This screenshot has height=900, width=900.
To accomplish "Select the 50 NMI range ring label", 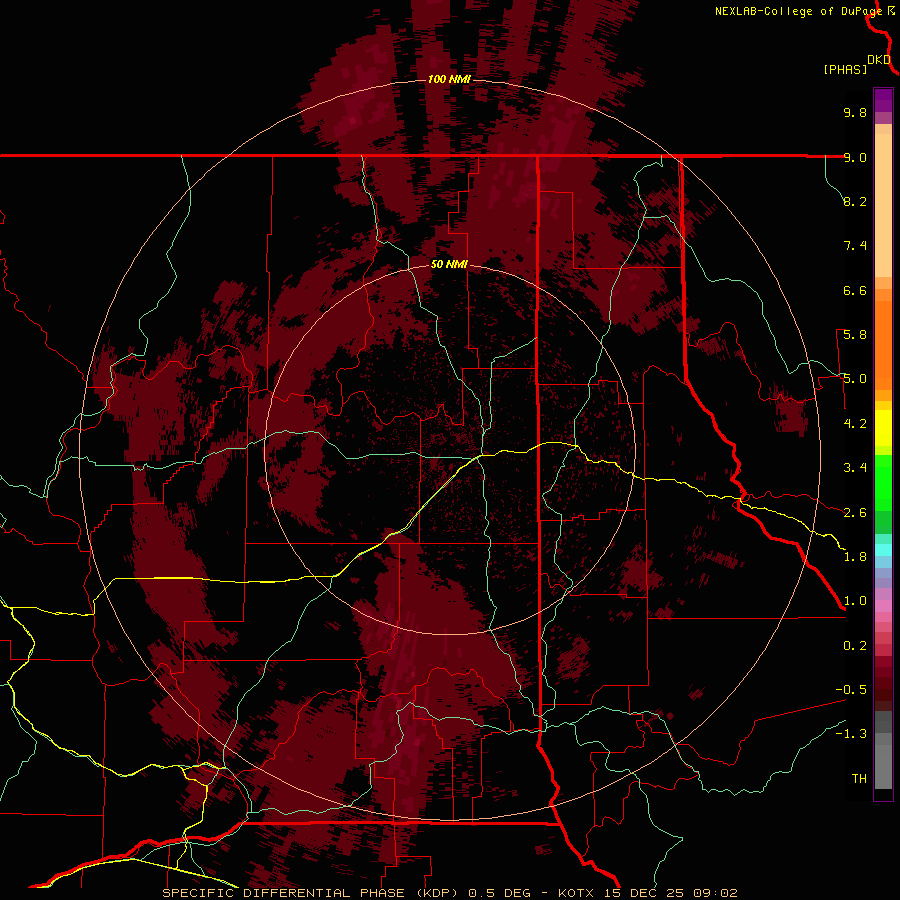I will [449, 264].
